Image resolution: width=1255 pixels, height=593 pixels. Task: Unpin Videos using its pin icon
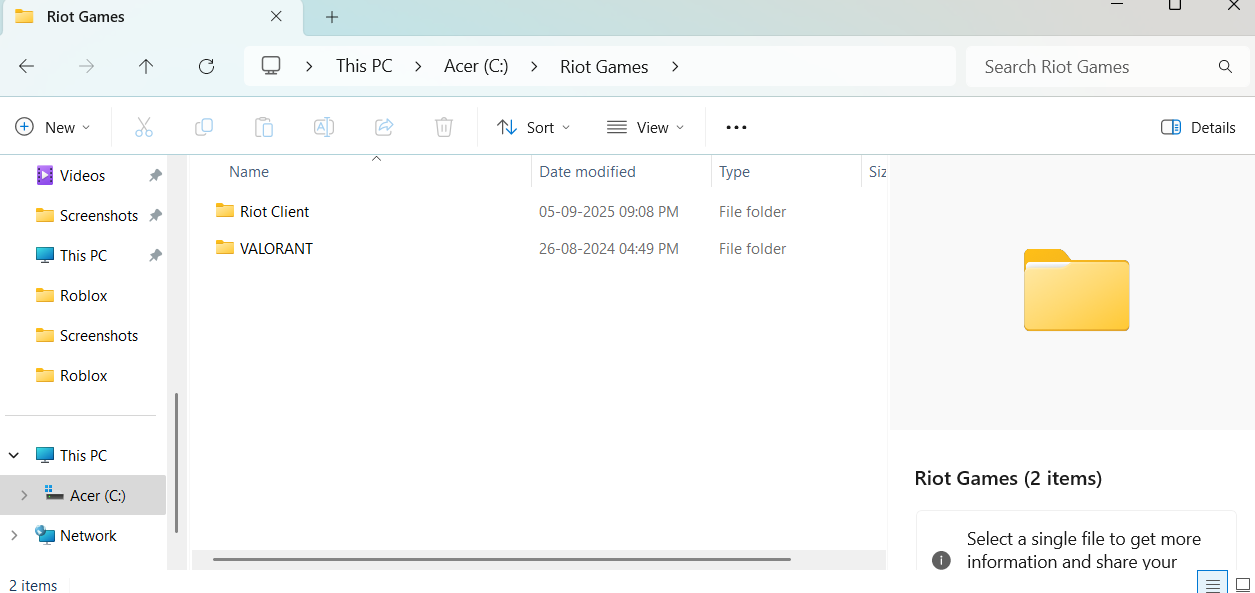pyautogui.click(x=155, y=175)
